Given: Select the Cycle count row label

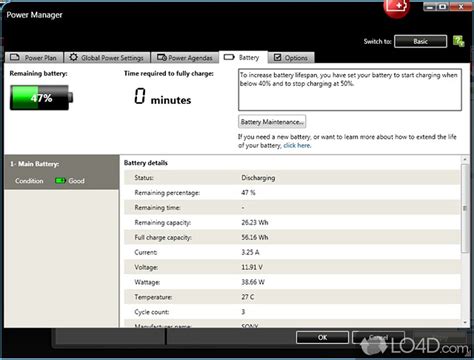Looking at the screenshot, I should [x=152, y=312].
